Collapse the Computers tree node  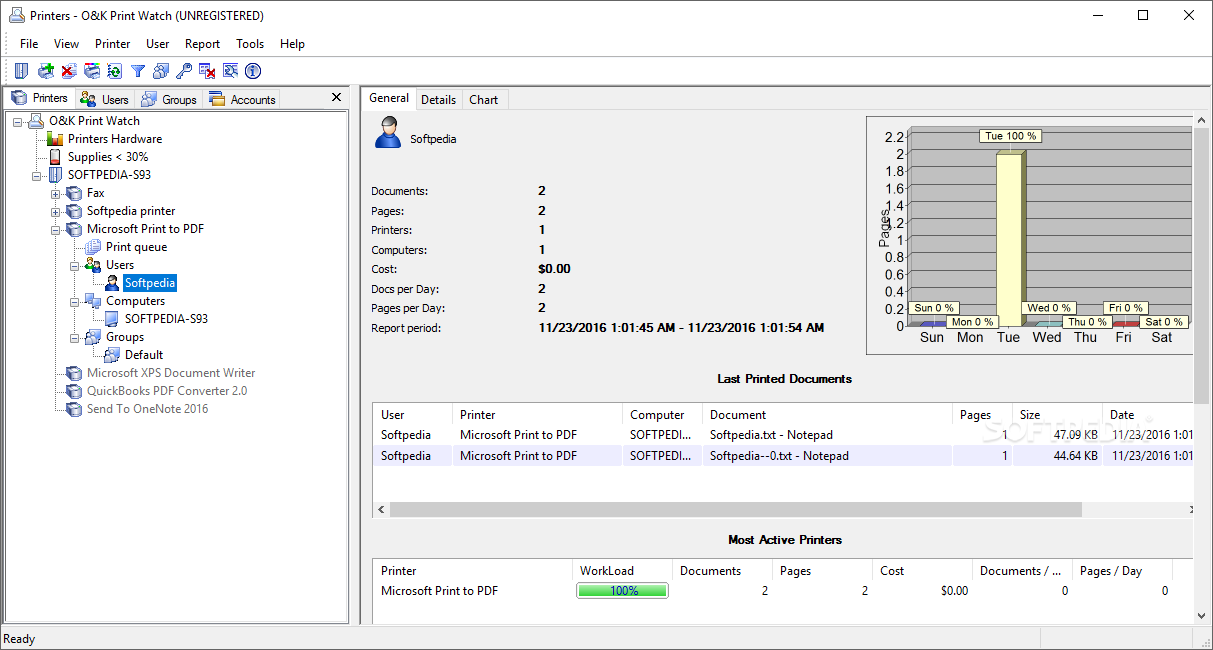(x=75, y=301)
